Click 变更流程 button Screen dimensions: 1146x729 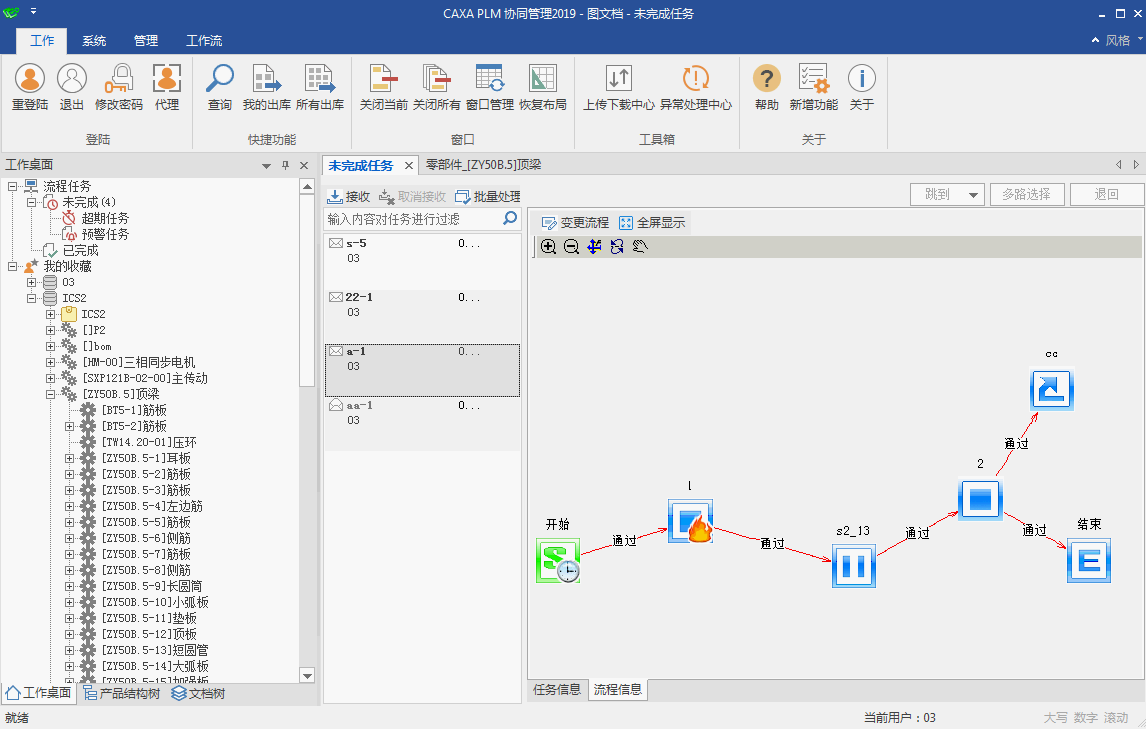click(575, 222)
